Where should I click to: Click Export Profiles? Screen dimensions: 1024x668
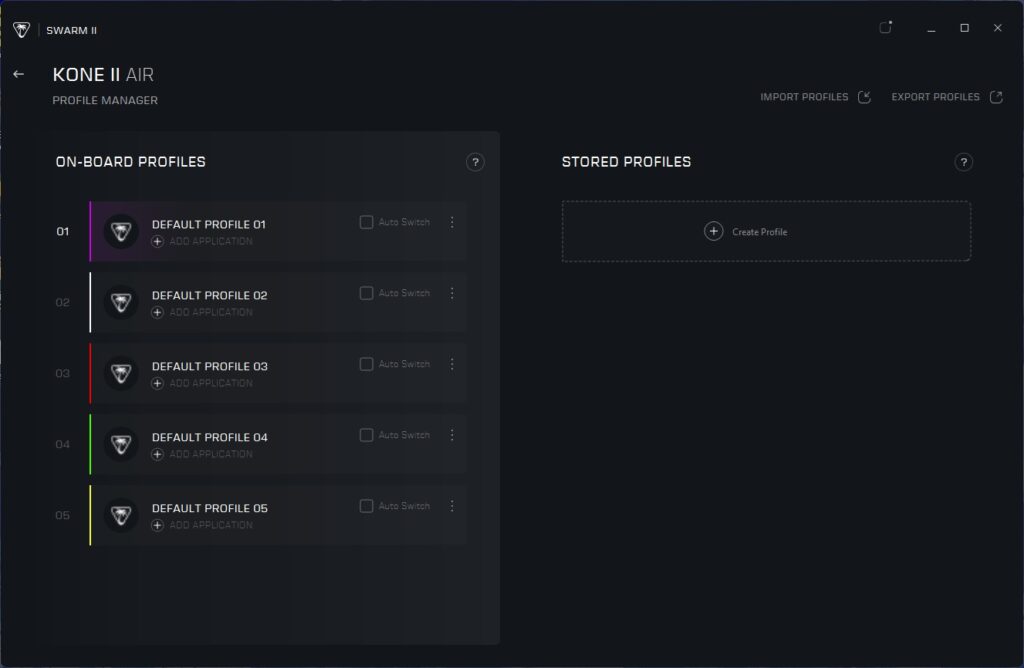(x=946, y=97)
